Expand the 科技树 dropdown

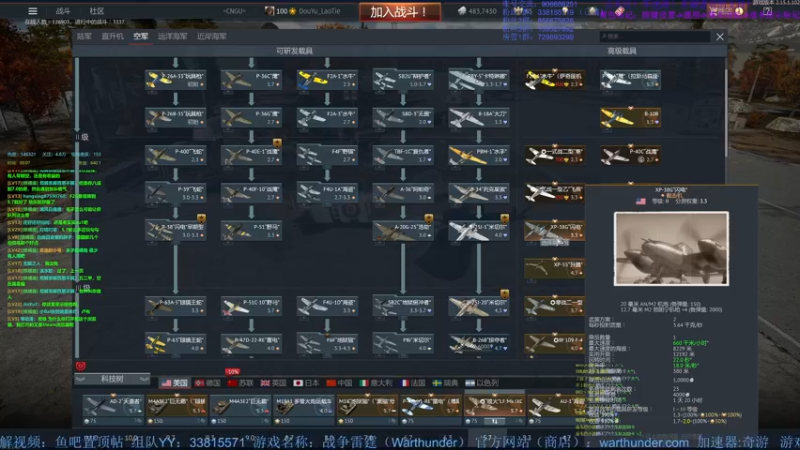tap(112, 379)
